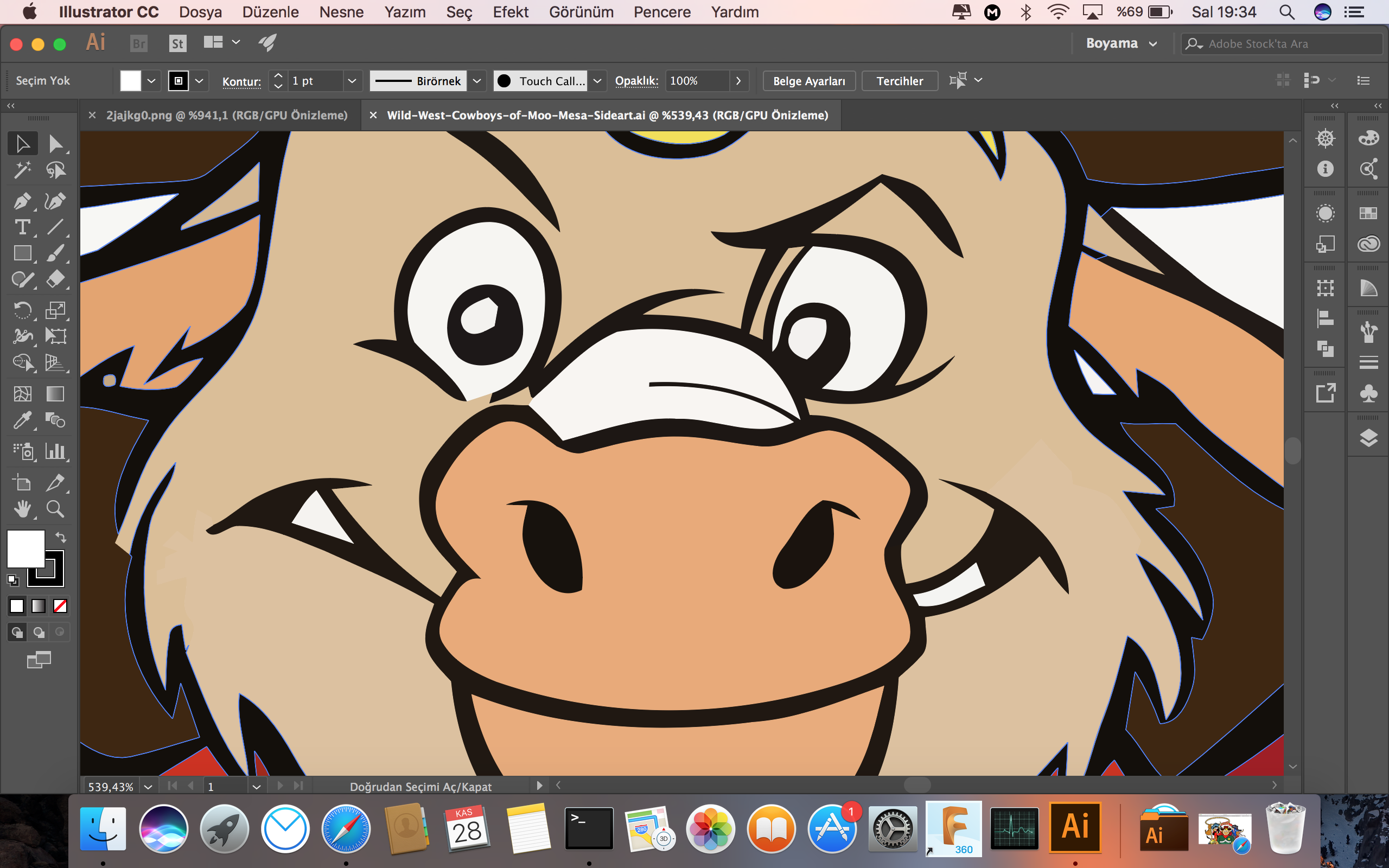Select the Eyedropper tool
This screenshot has width=1389, height=868.
tap(22, 420)
